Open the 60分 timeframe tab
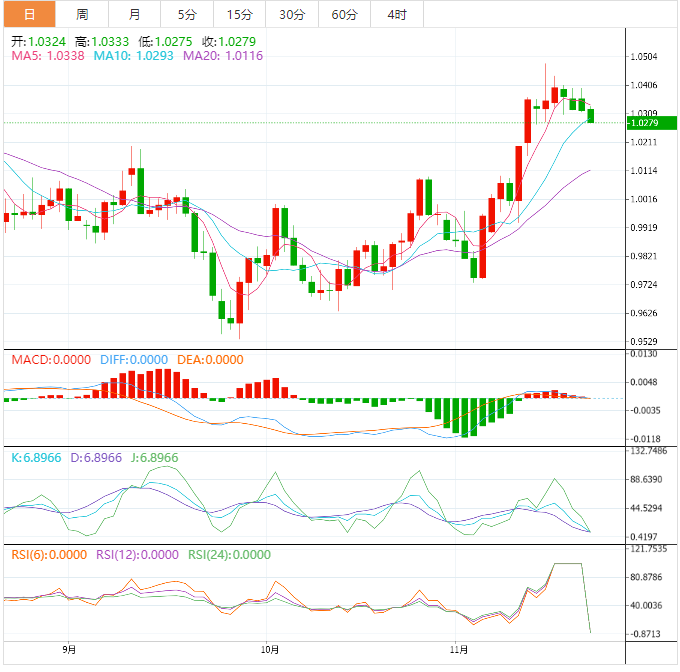Screen dimensions: 680x672 (x=344, y=14)
